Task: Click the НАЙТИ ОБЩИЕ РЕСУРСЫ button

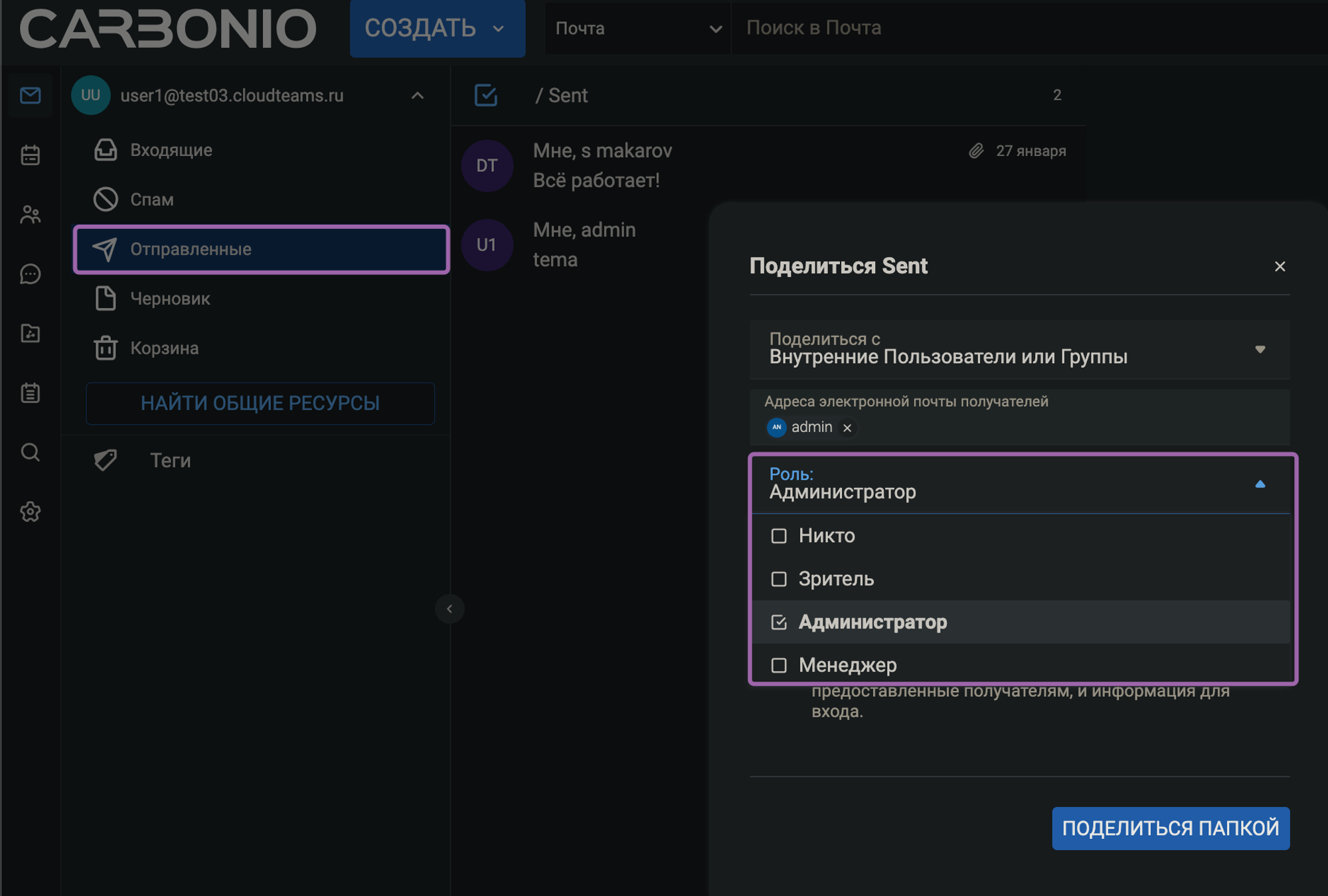Action: (x=260, y=403)
